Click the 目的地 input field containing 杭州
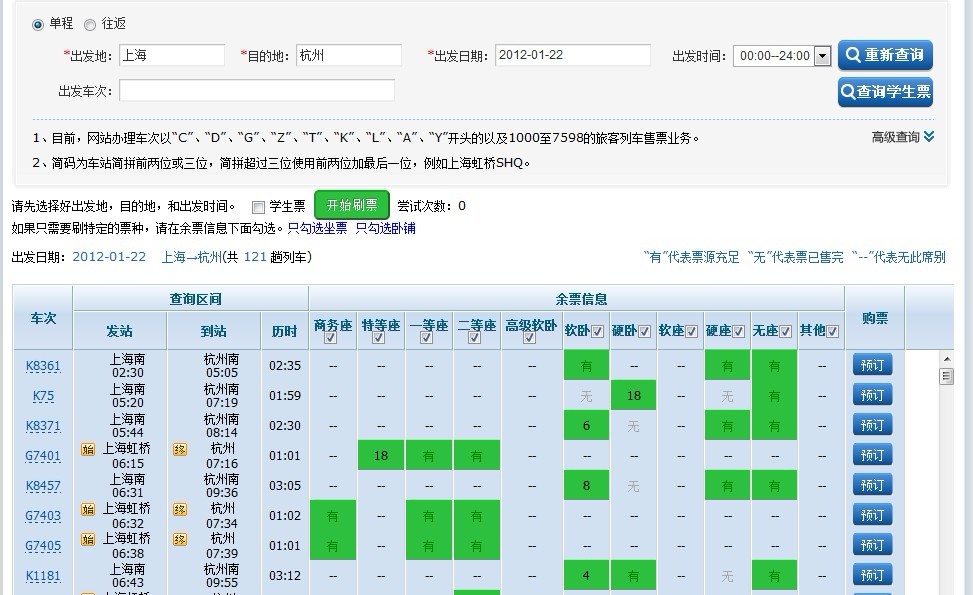This screenshot has height=595, width=973. (x=349, y=55)
